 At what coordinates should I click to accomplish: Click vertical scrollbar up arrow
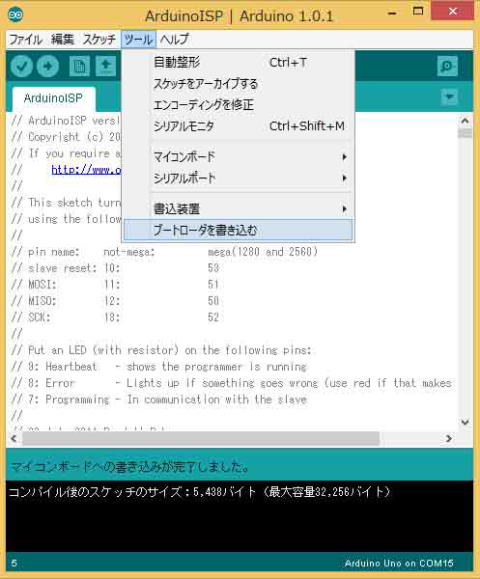pyautogui.click(x=465, y=121)
